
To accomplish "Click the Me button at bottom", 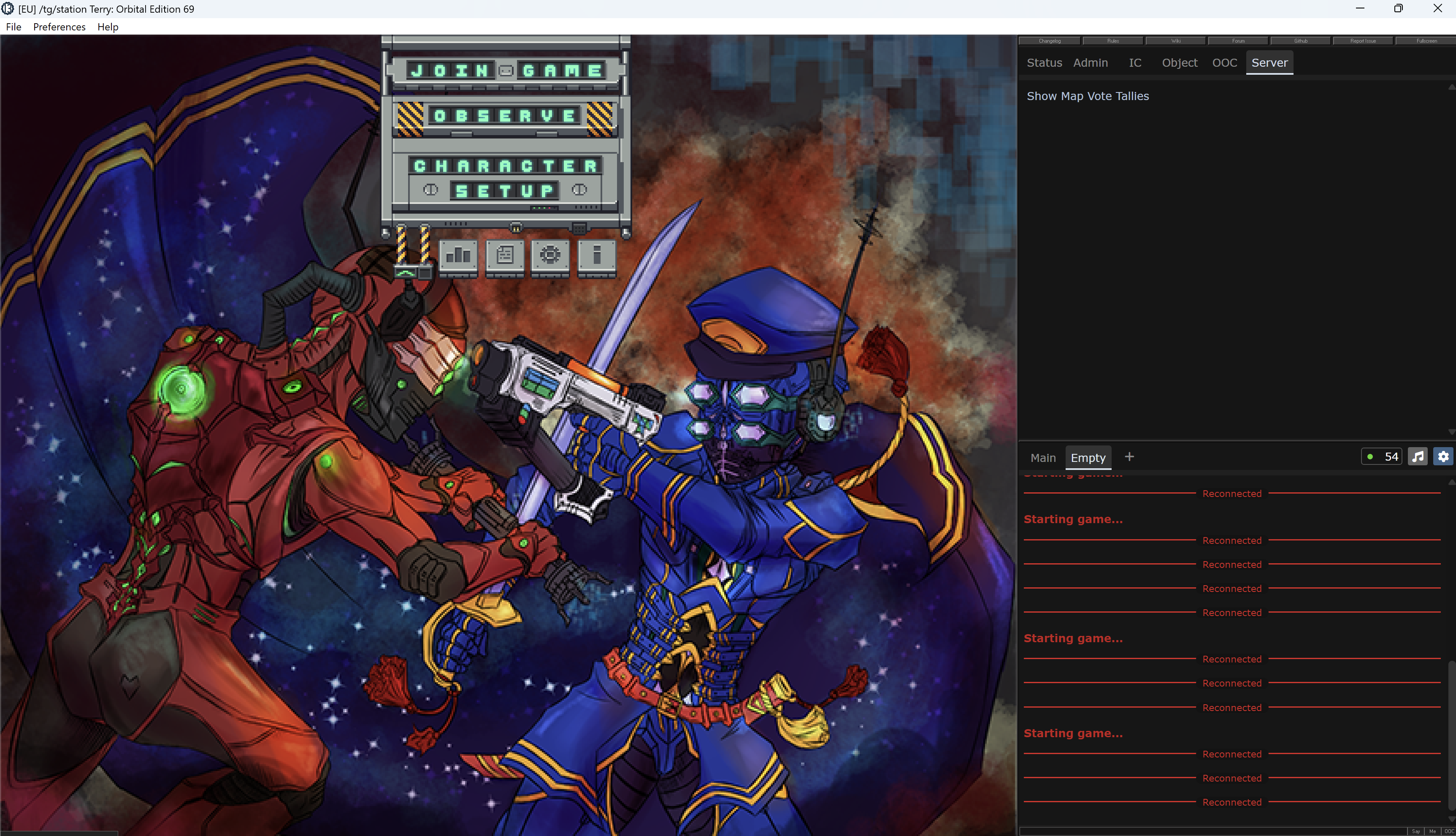I will [1432, 831].
